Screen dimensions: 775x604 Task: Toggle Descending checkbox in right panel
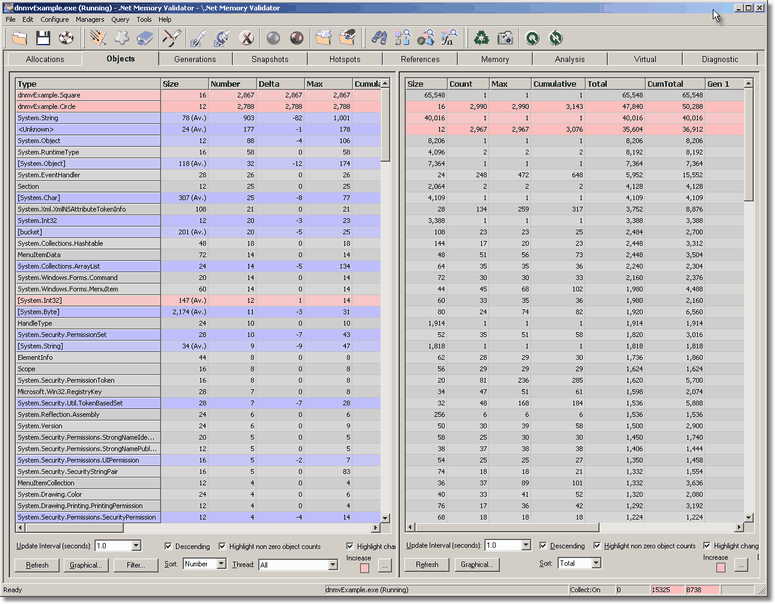click(543, 546)
